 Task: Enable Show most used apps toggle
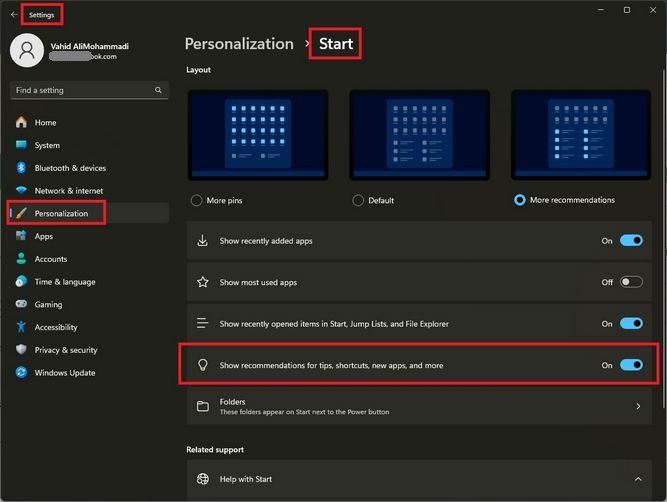[x=630, y=283]
